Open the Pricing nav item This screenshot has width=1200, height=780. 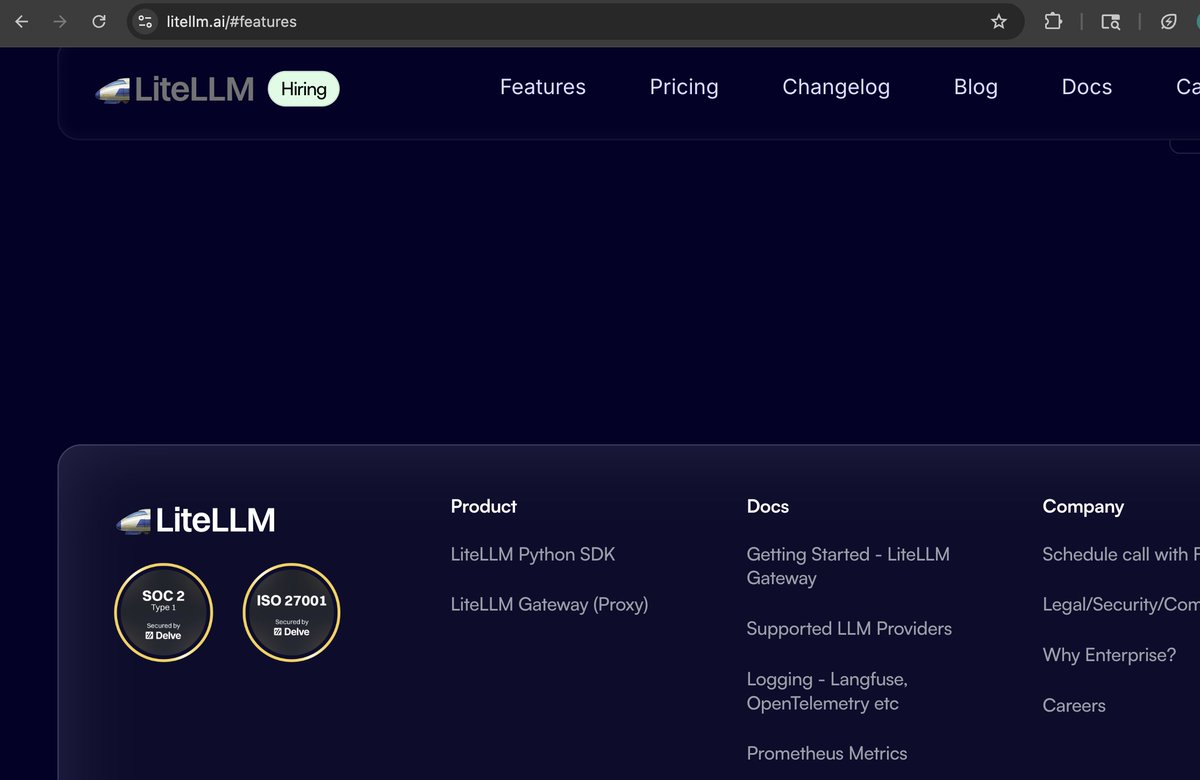point(684,87)
